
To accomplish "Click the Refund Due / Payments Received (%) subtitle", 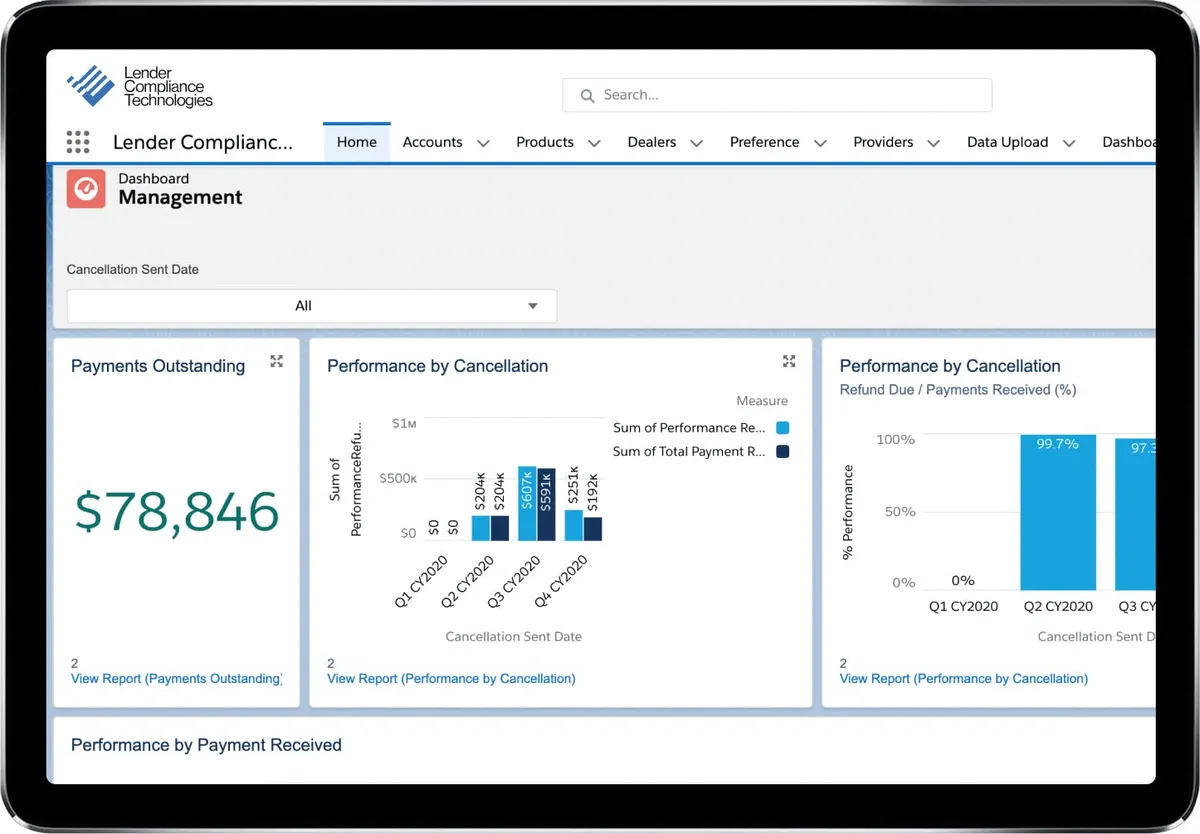I will (x=958, y=390).
